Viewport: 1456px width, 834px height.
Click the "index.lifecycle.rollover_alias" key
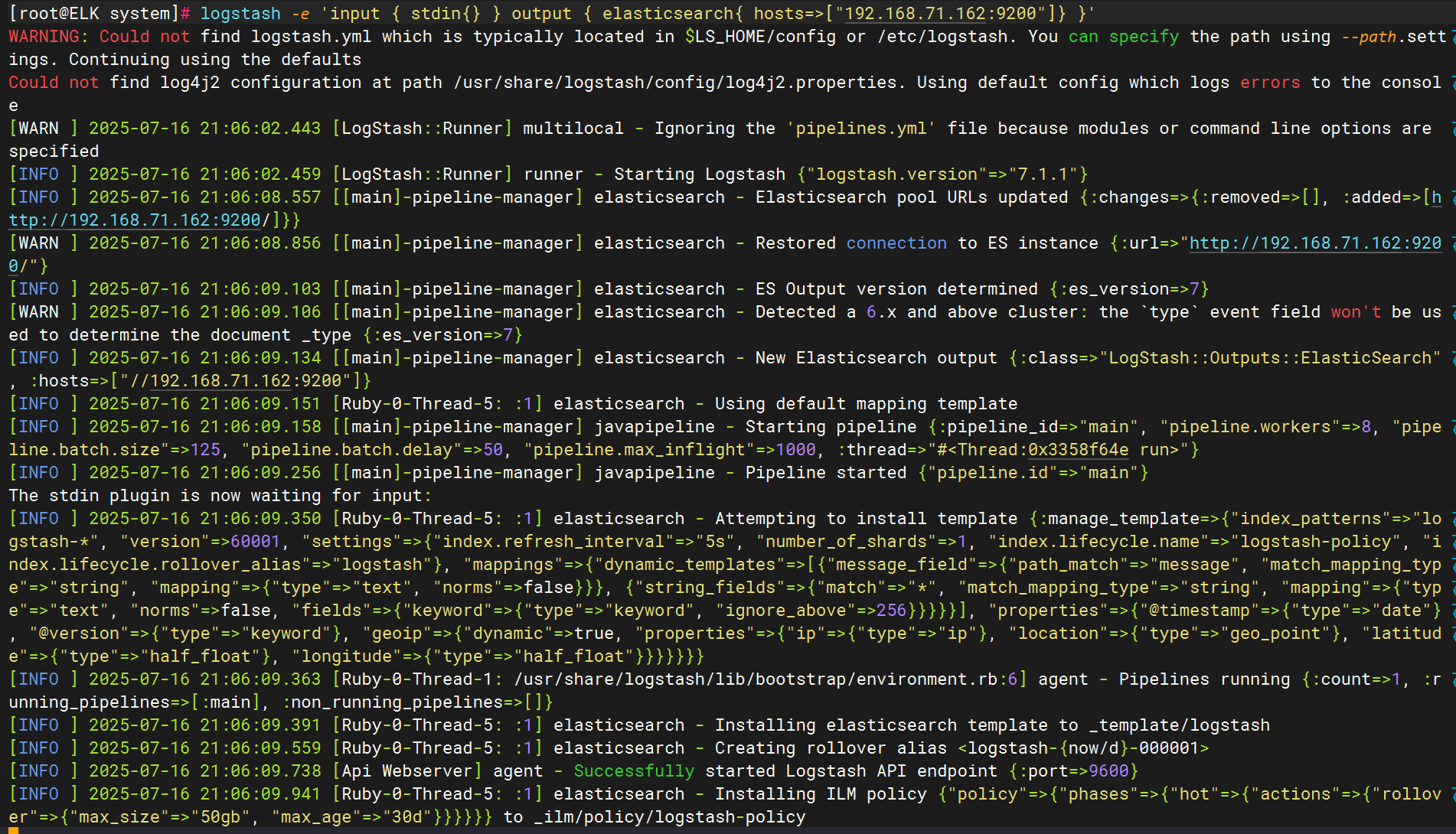[x=160, y=565]
